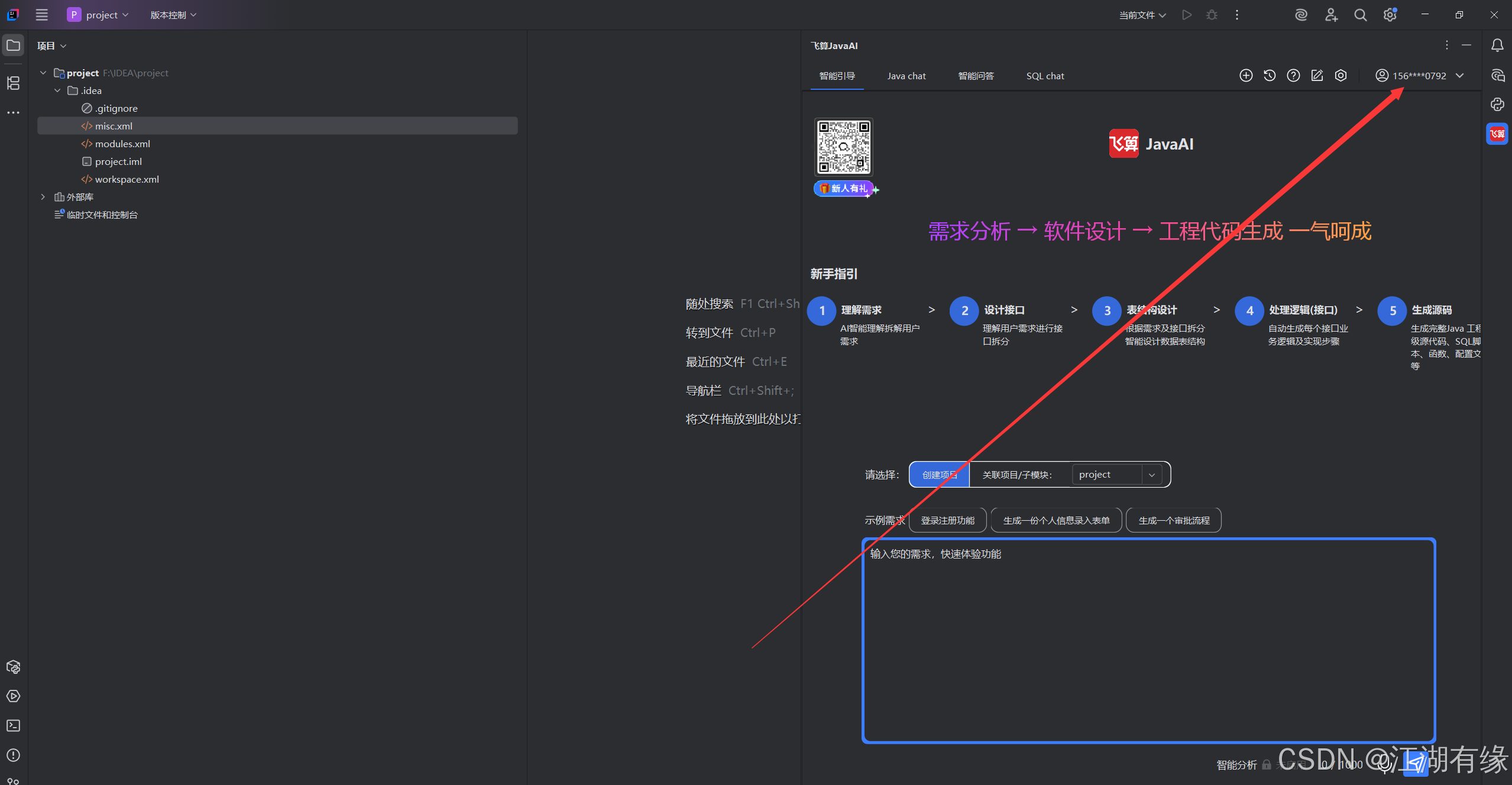Open the Problems tool window

[x=13, y=755]
